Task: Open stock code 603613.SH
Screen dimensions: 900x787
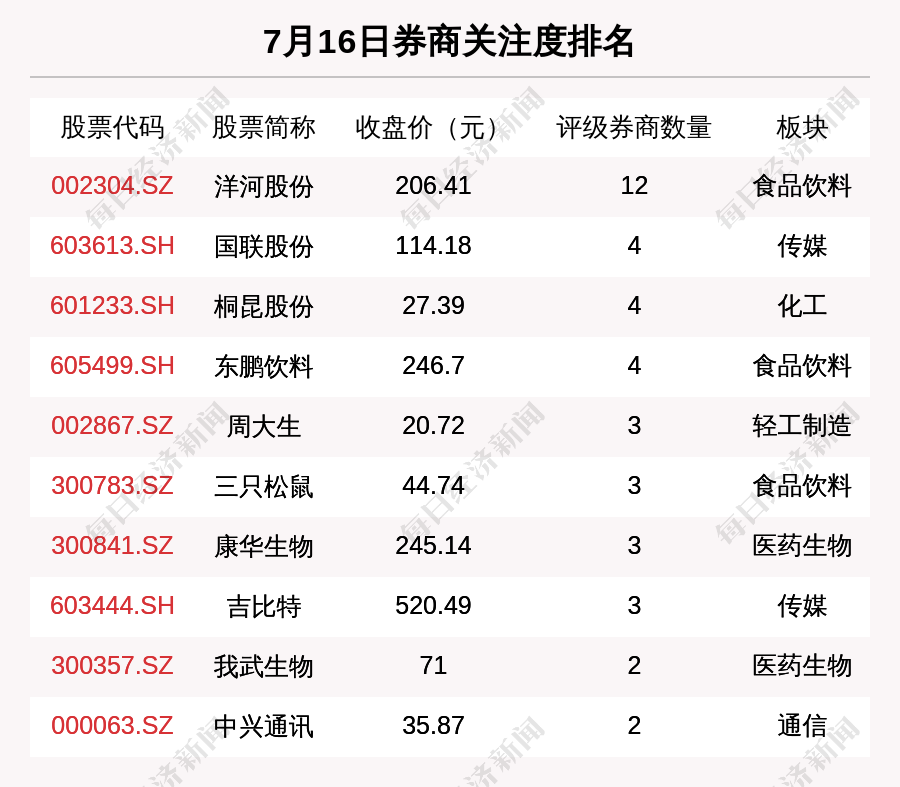Action: (x=112, y=246)
